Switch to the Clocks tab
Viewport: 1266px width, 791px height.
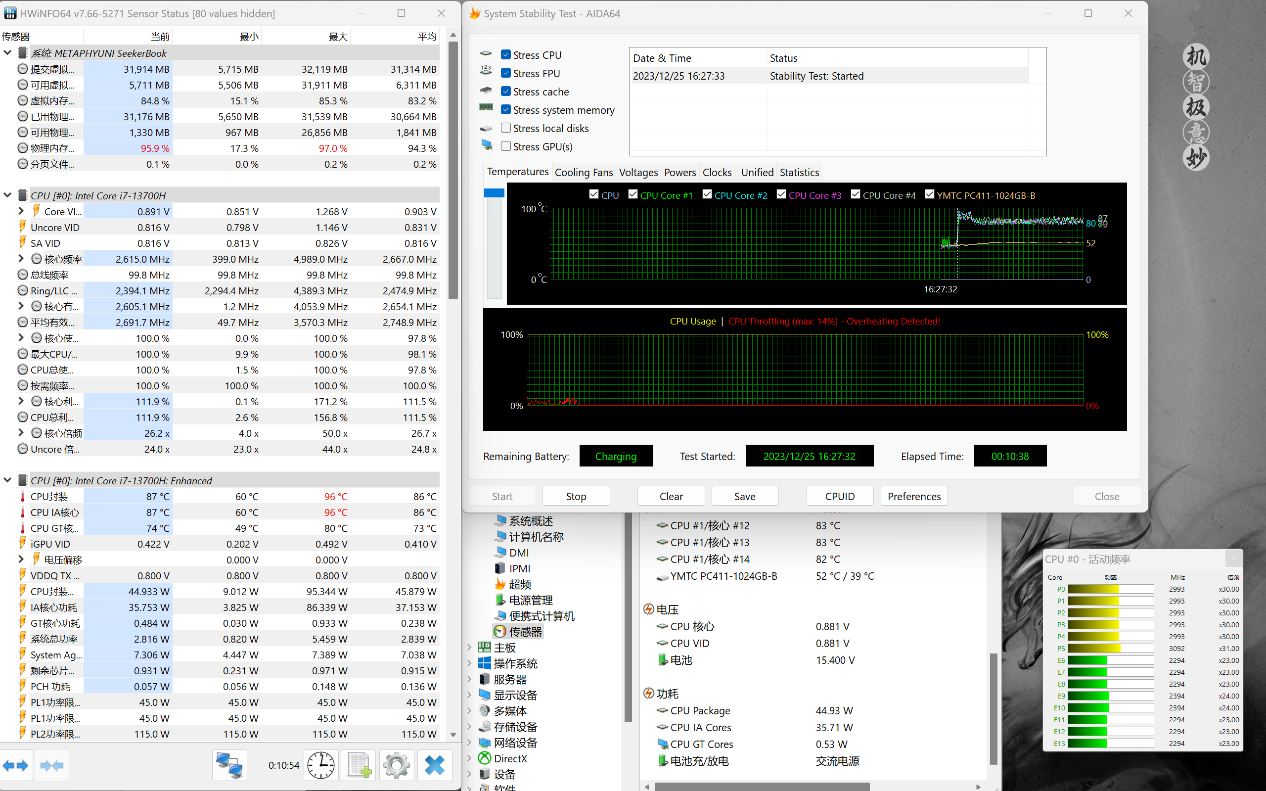click(717, 172)
